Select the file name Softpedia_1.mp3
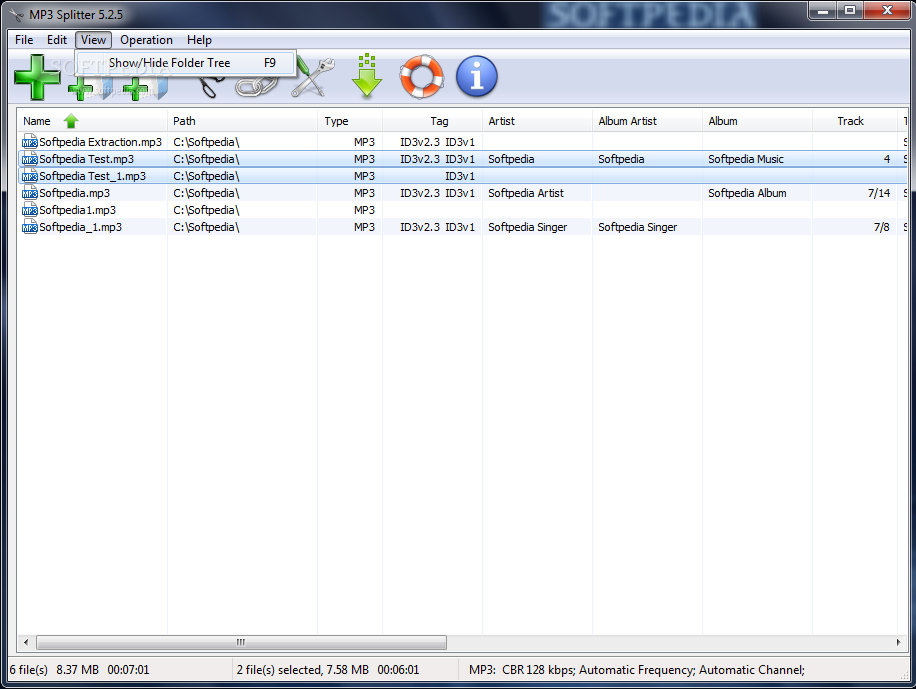The width and height of the screenshot is (916, 689). pyautogui.click(x=81, y=227)
